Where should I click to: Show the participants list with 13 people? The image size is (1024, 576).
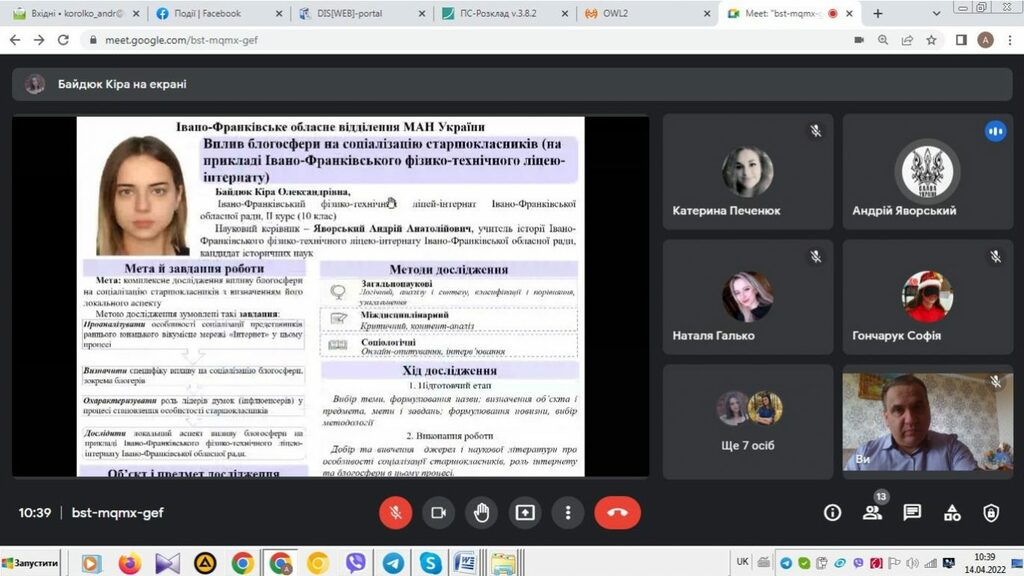click(872, 513)
